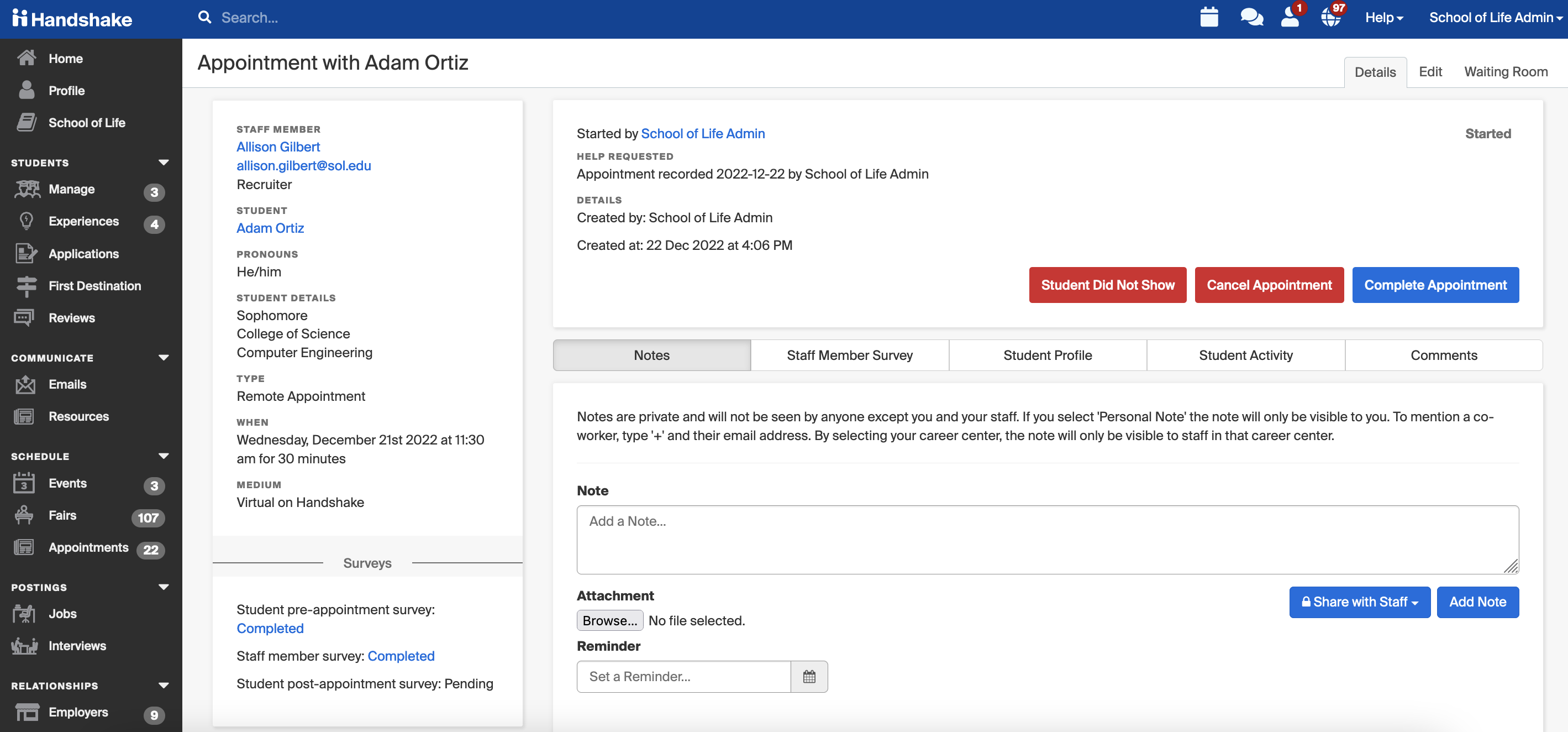Image resolution: width=1568 pixels, height=732 pixels.
Task: Switch to the Staff Member Survey tab
Action: (x=849, y=355)
